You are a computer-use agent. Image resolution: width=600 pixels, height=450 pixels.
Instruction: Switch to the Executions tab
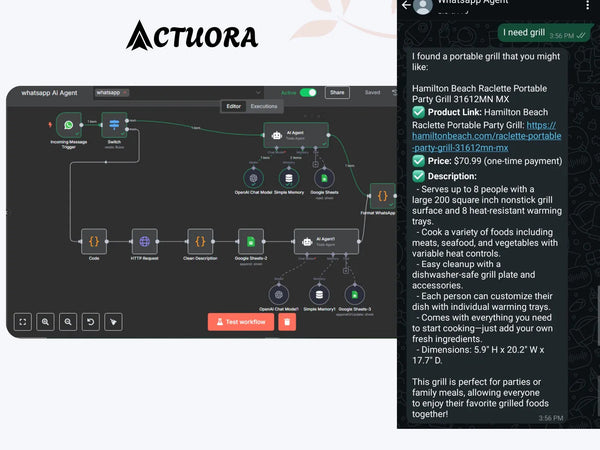click(264, 106)
